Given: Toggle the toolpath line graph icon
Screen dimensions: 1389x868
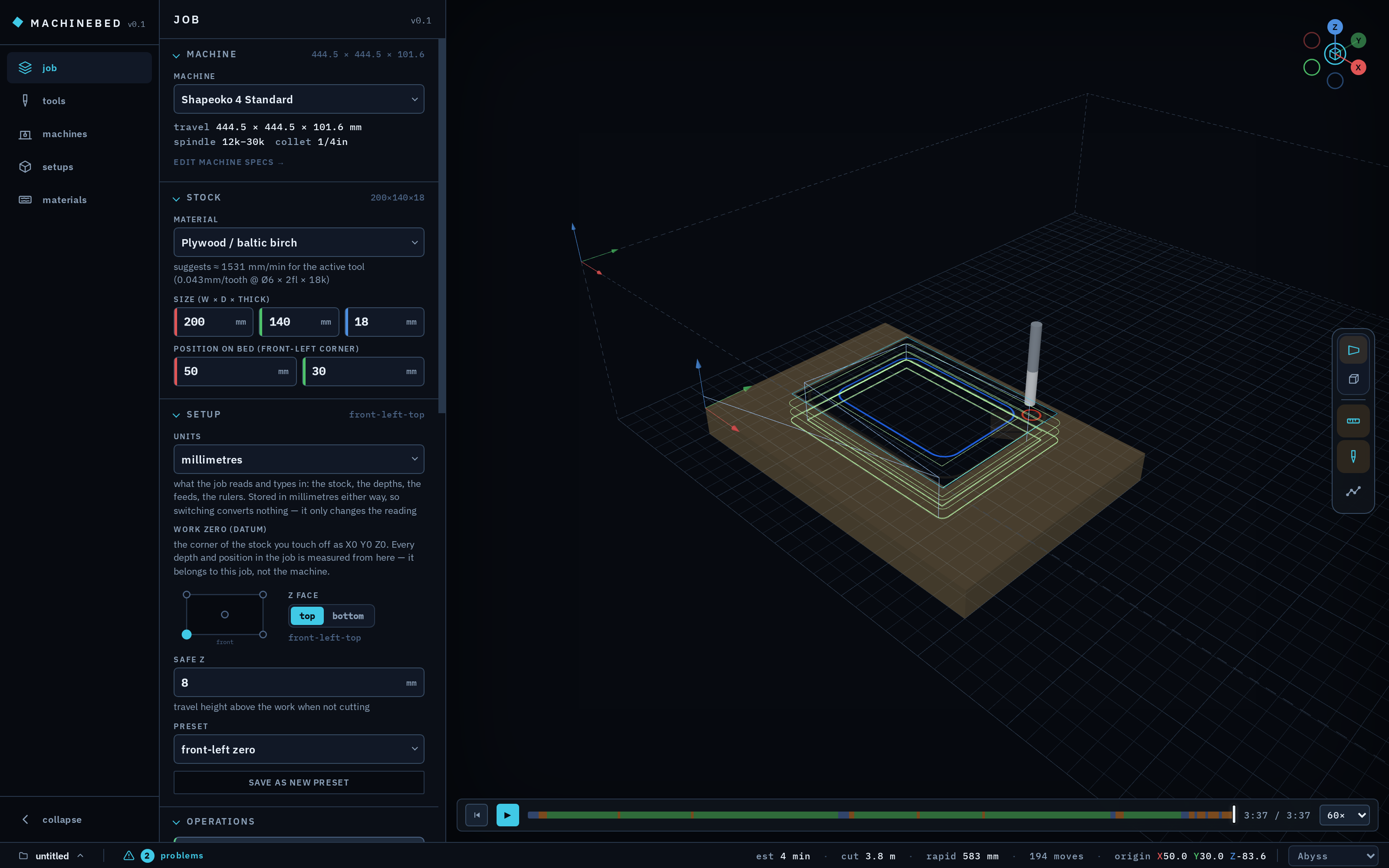Looking at the screenshot, I should click(1353, 491).
